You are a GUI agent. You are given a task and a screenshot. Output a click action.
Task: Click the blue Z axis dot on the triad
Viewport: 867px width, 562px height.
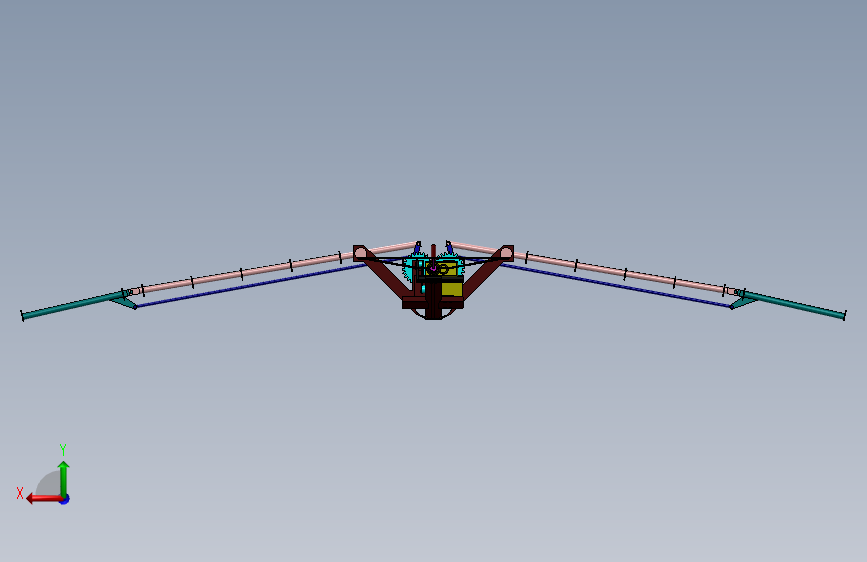click(x=65, y=499)
